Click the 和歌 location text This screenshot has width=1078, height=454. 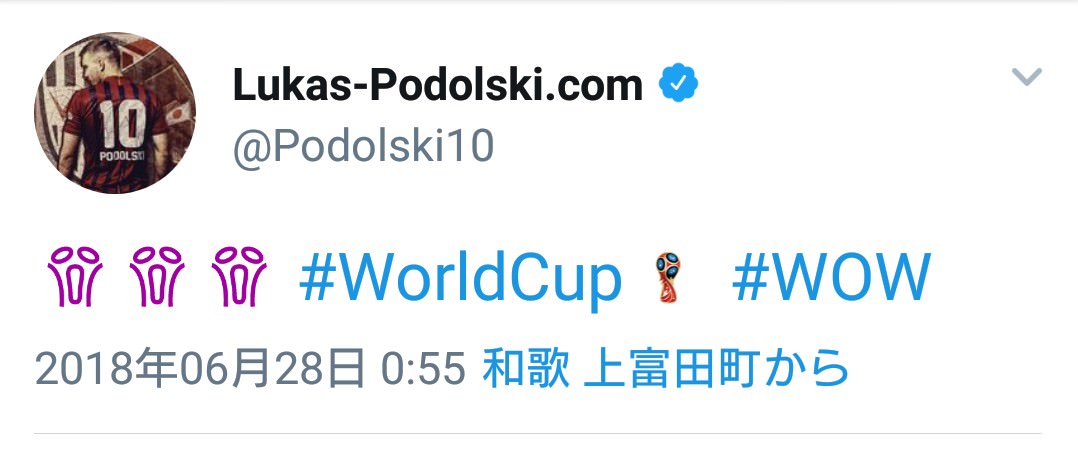point(526,368)
